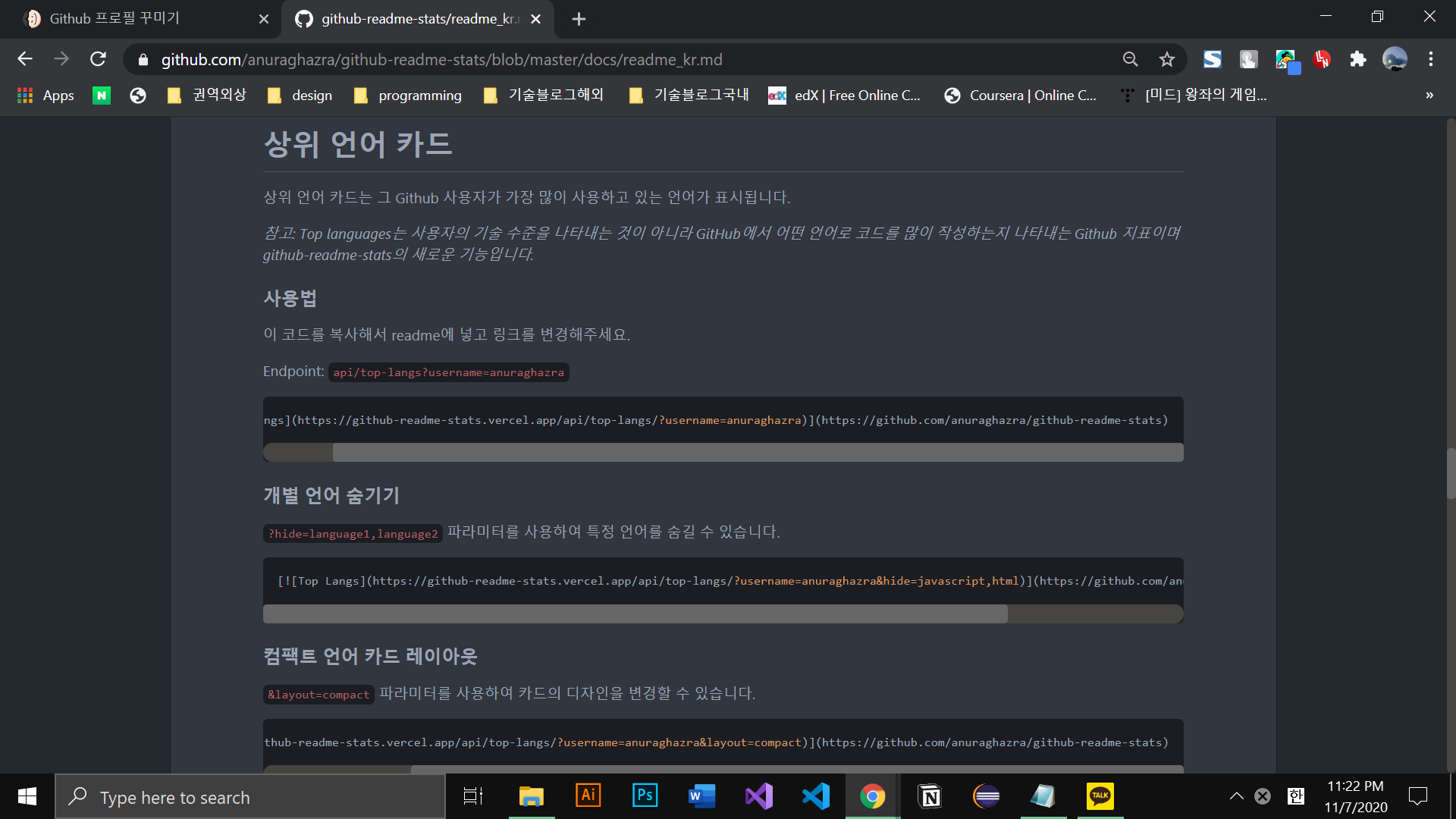1456x819 pixels.
Task: Switch to the Github 프로필 꾸미기 tab
Action: point(141,19)
